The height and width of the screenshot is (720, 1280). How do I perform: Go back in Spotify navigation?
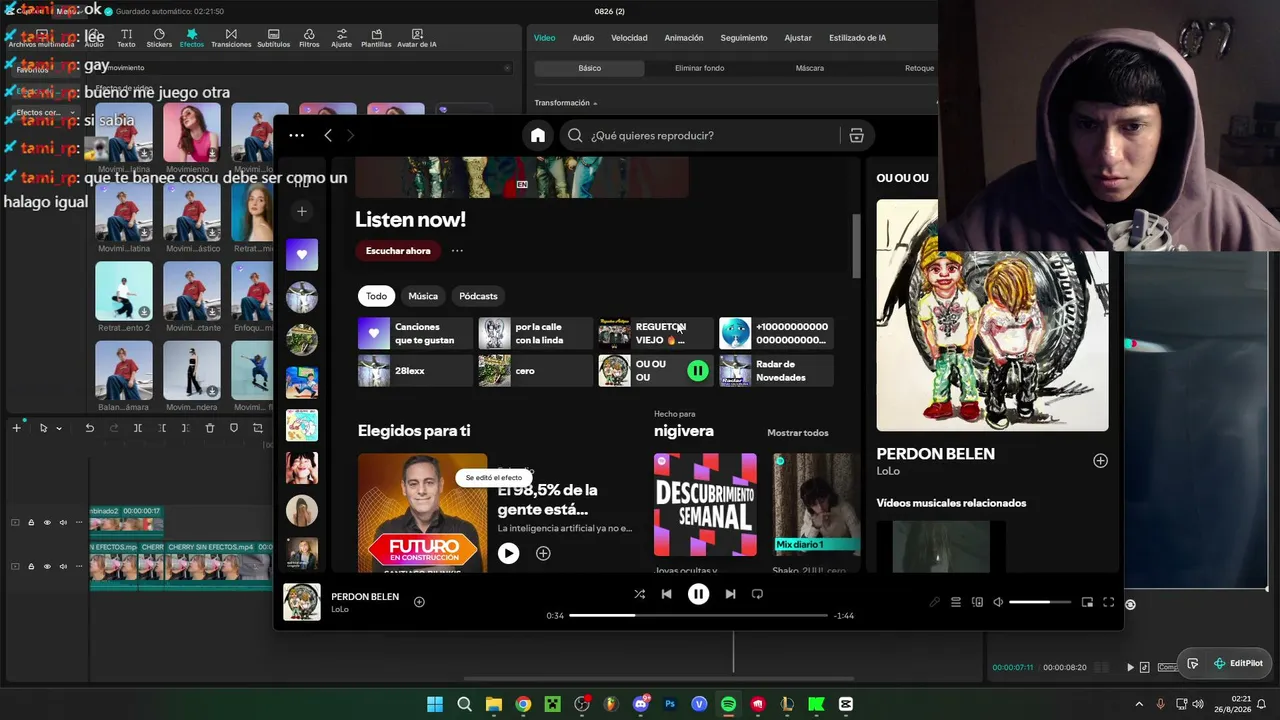click(x=328, y=135)
